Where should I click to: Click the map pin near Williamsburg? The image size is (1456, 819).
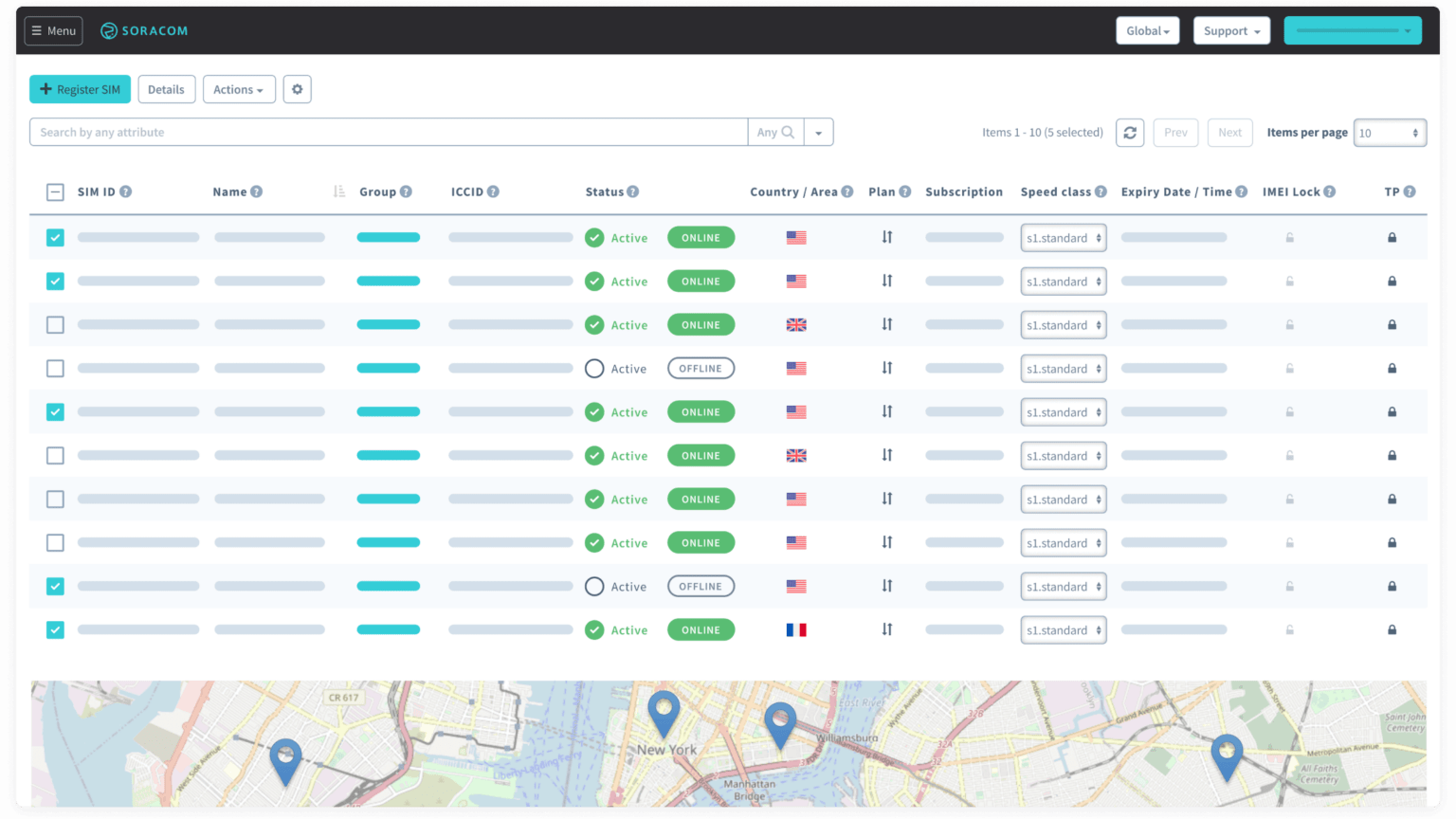(780, 725)
